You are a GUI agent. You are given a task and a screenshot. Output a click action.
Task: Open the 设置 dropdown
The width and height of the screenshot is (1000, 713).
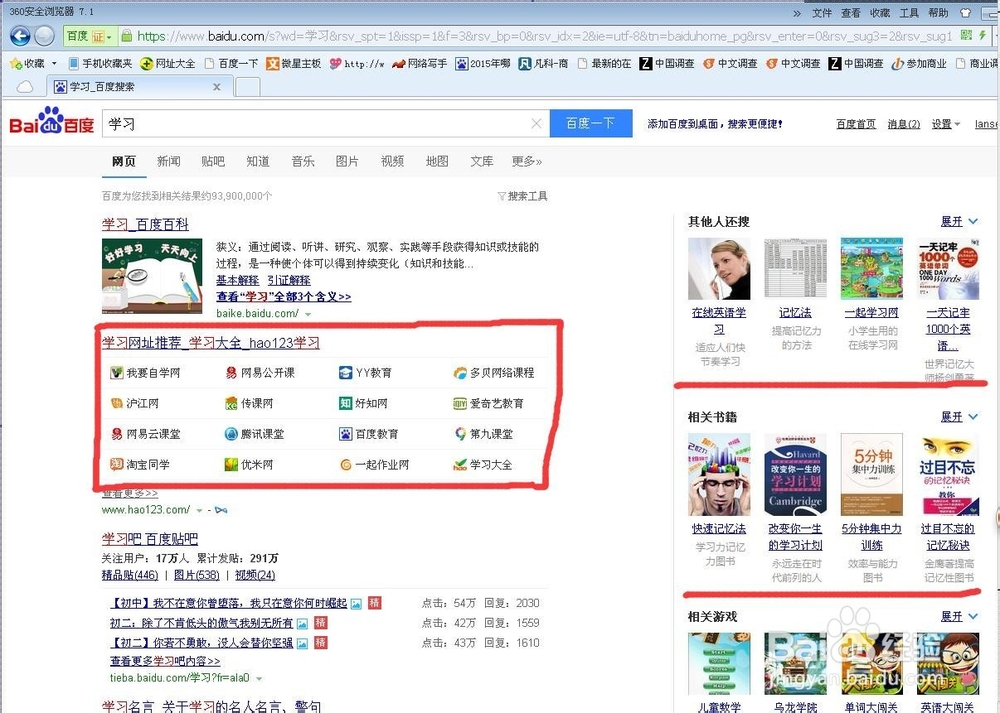pos(946,124)
